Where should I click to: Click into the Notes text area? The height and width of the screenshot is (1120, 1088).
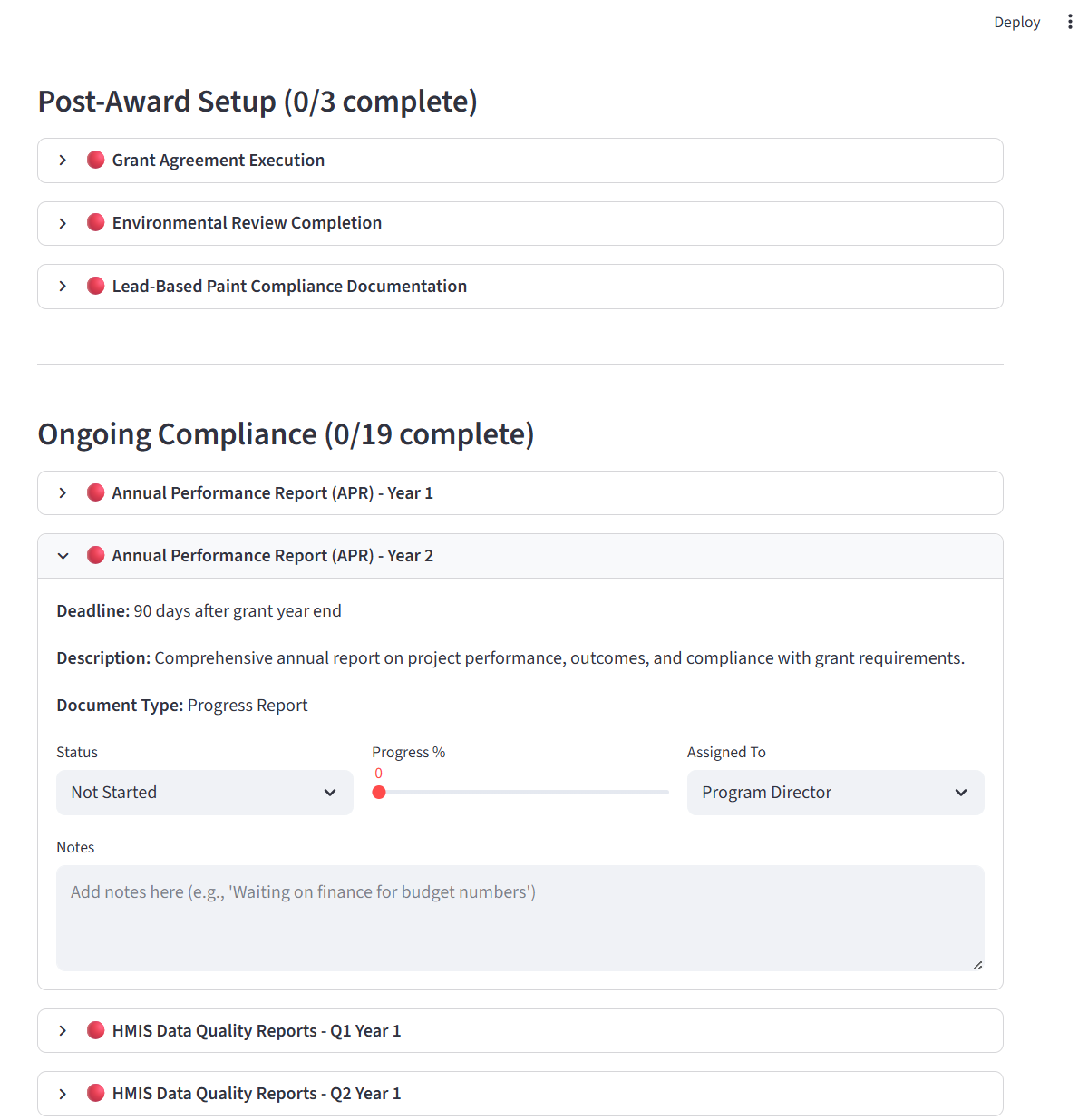pyautogui.click(x=520, y=916)
